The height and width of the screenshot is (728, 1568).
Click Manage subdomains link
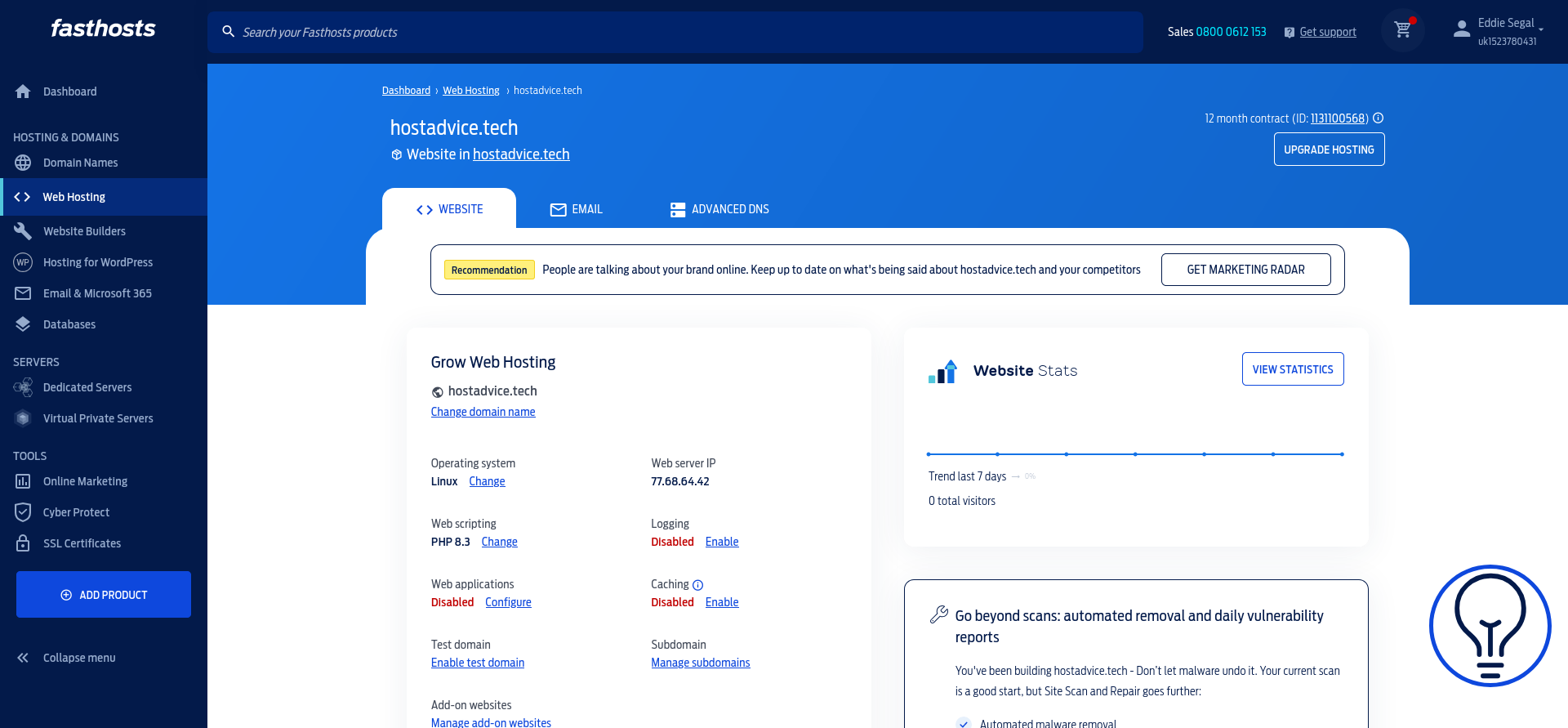pos(701,663)
